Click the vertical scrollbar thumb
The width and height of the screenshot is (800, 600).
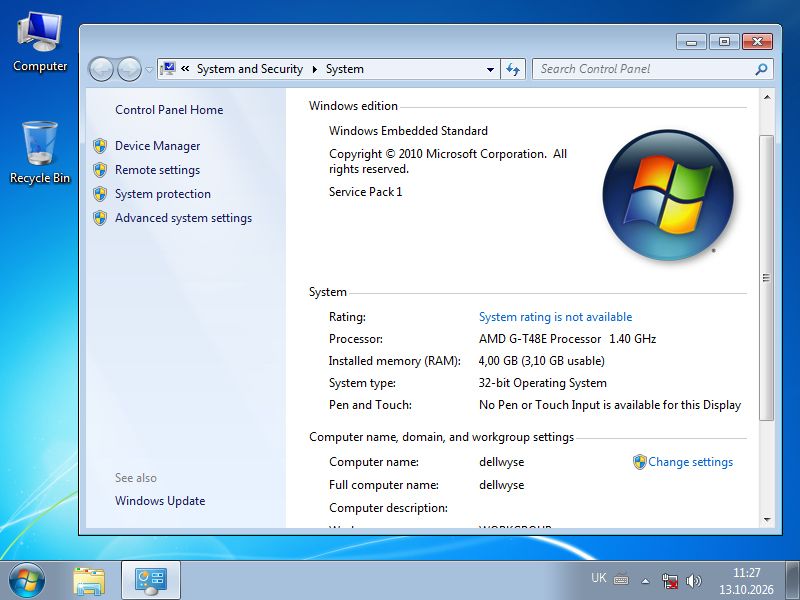(766, 278)
